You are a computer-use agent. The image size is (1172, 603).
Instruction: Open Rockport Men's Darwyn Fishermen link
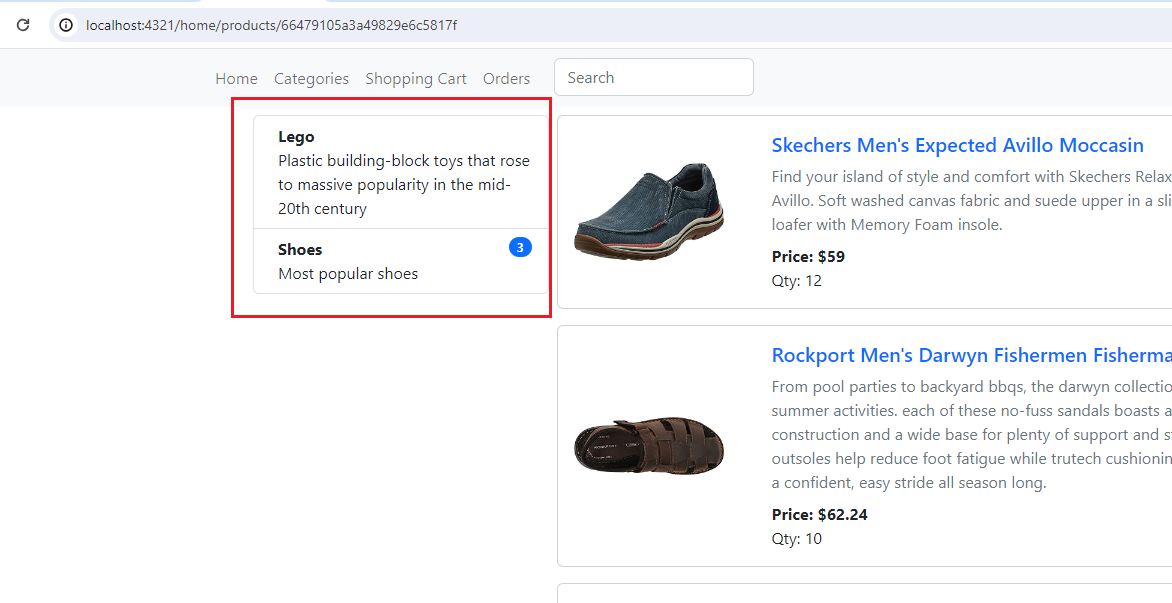point(972,355)
